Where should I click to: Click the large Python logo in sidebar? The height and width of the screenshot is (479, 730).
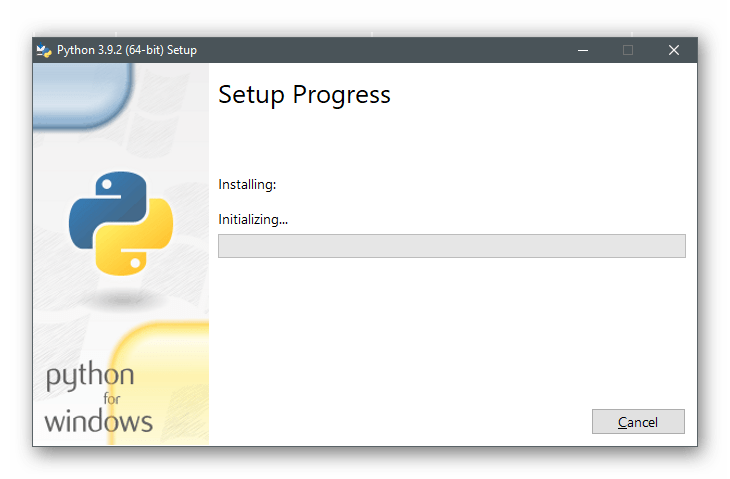pyautogui.click(x=121, y=223)
